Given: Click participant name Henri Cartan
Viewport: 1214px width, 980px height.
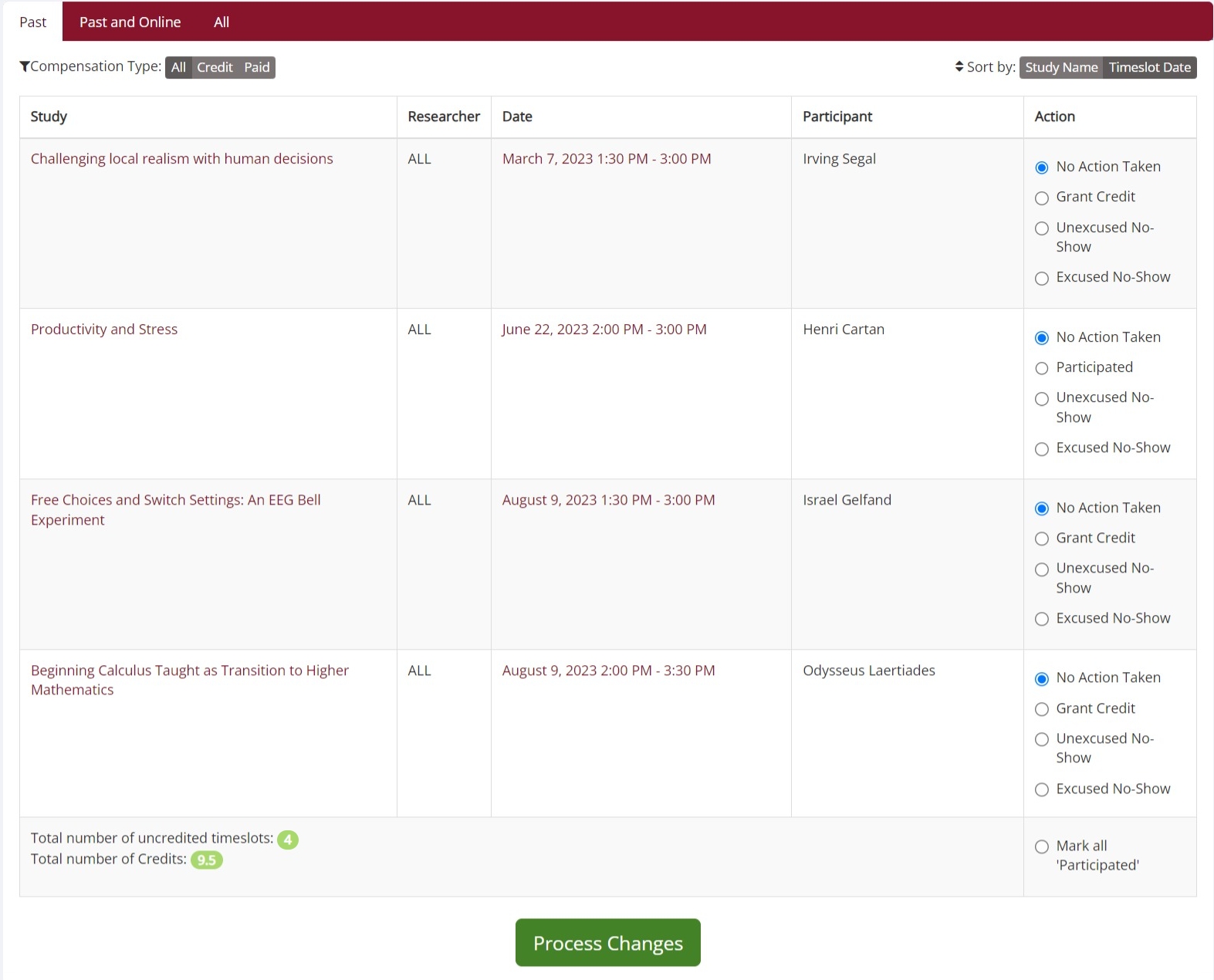Looking at the screenshot, I should tap(844, 329).
